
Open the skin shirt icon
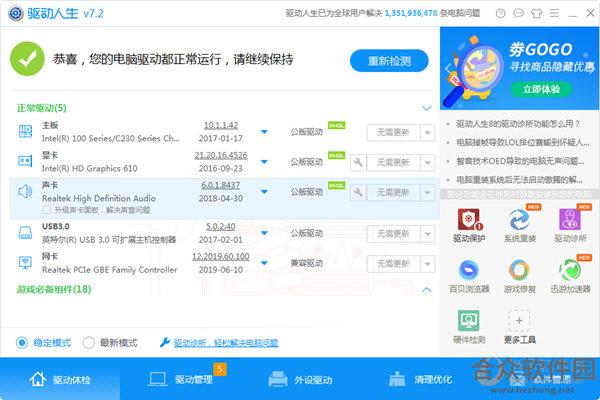(536, 13)
